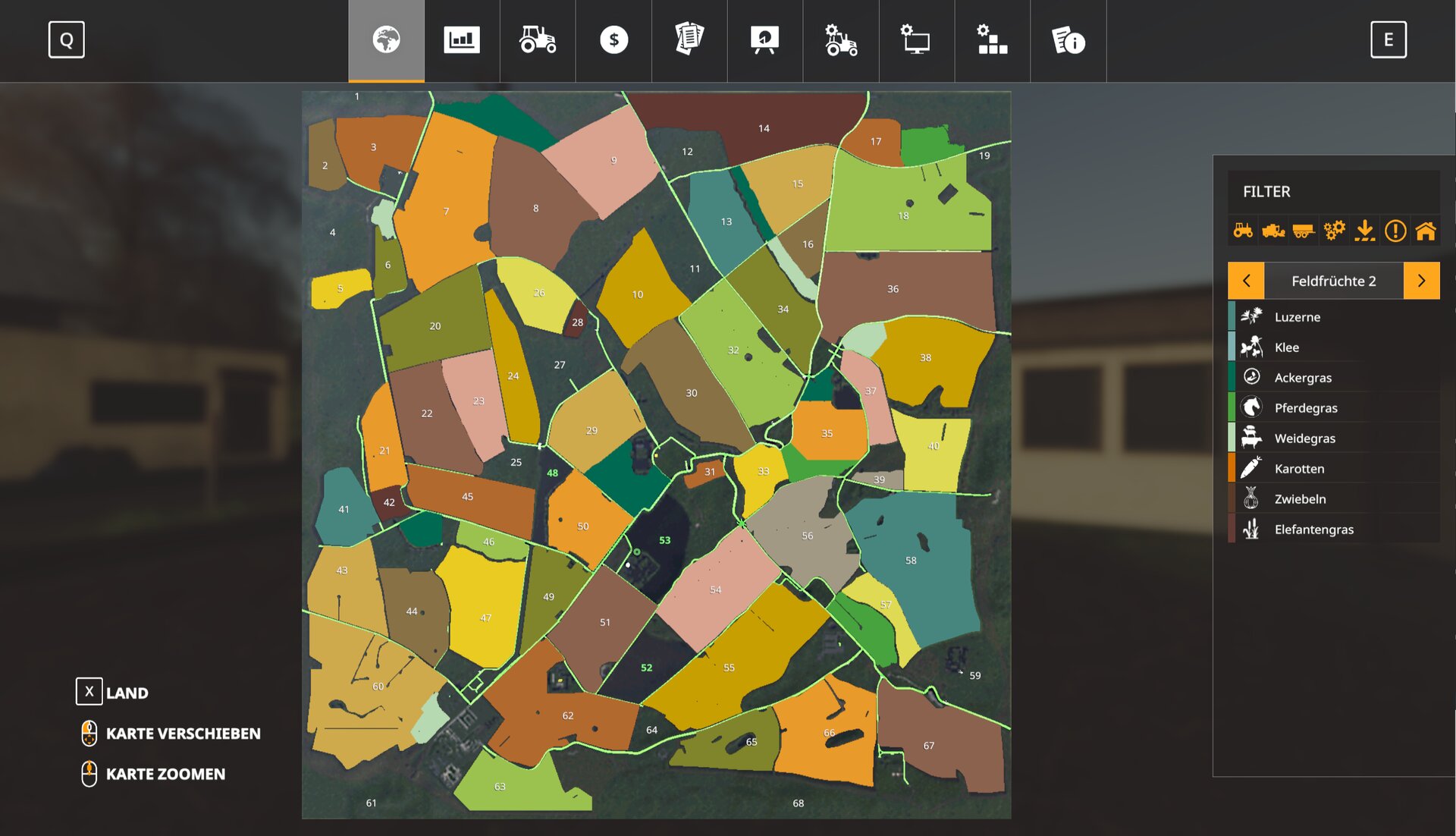Toggle Luzerne crop in legend
The width and height of the screenshot is (1456, 836).
[1297, 317]
